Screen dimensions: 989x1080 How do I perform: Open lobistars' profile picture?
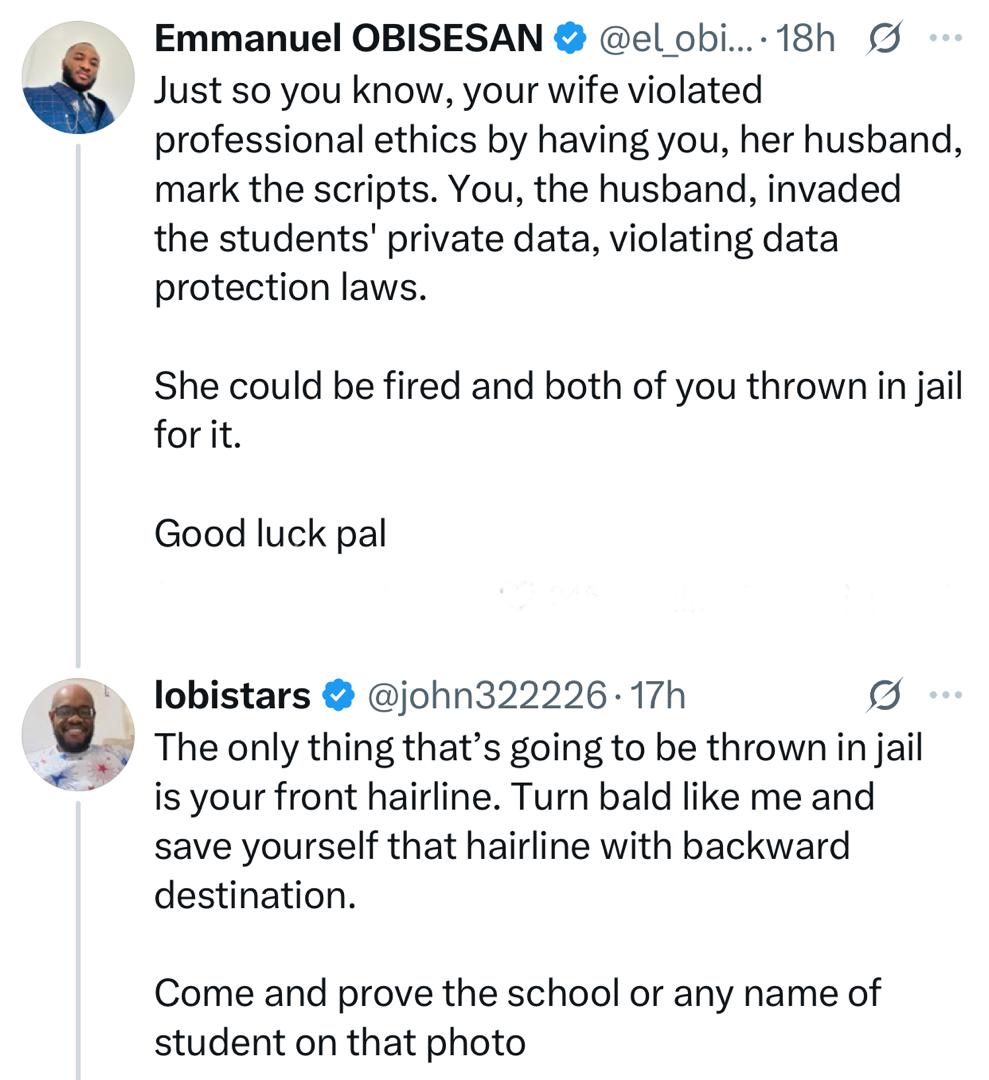78,735
